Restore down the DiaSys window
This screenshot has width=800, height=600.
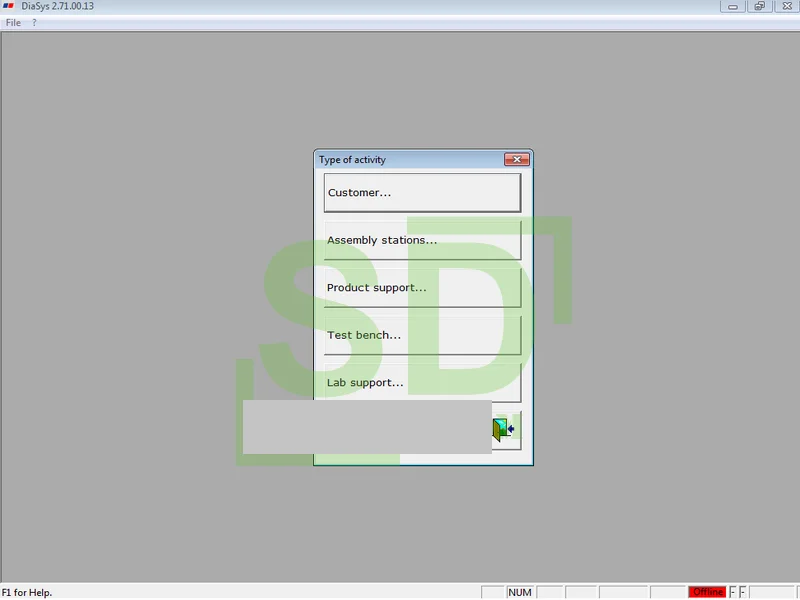pyautogui.click(x=760, y=6)
